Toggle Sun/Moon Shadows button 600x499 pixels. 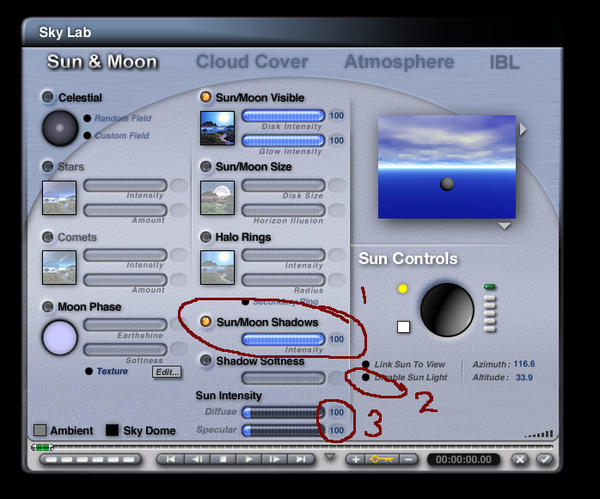coord(206,321)
